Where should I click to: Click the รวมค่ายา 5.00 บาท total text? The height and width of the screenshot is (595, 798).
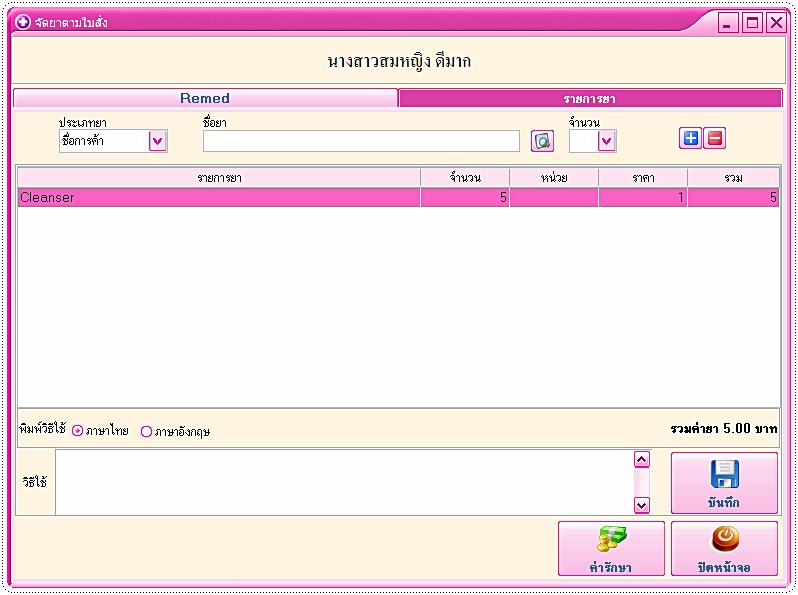click(724, 429)
